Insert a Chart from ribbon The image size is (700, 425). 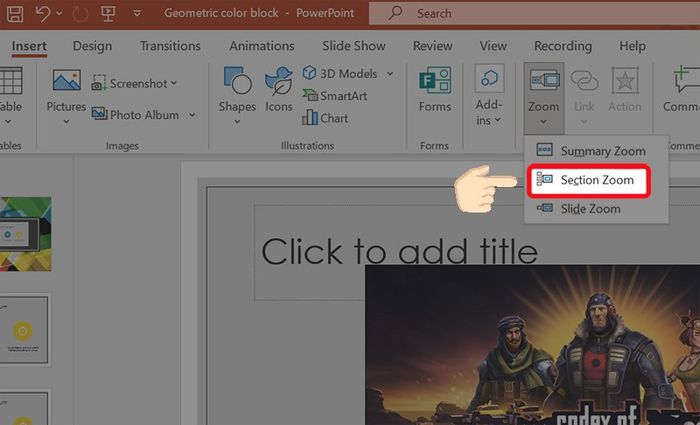pos(325,118)
